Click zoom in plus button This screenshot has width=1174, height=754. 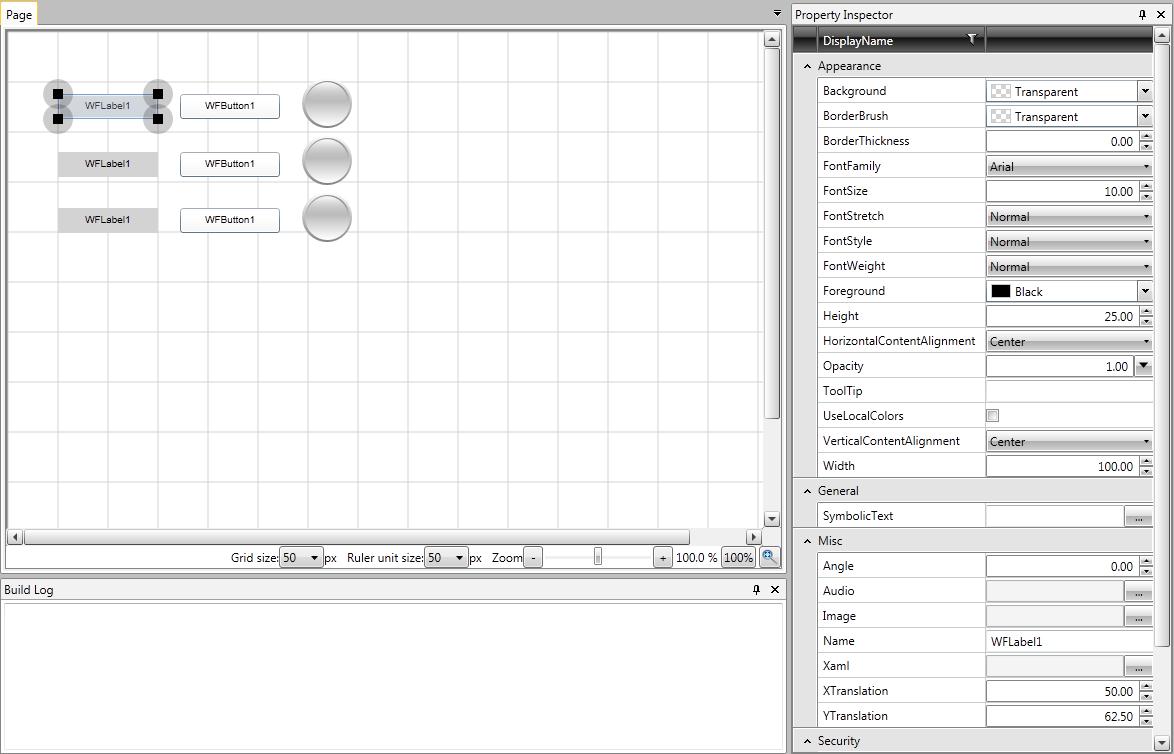click(662, 558)
